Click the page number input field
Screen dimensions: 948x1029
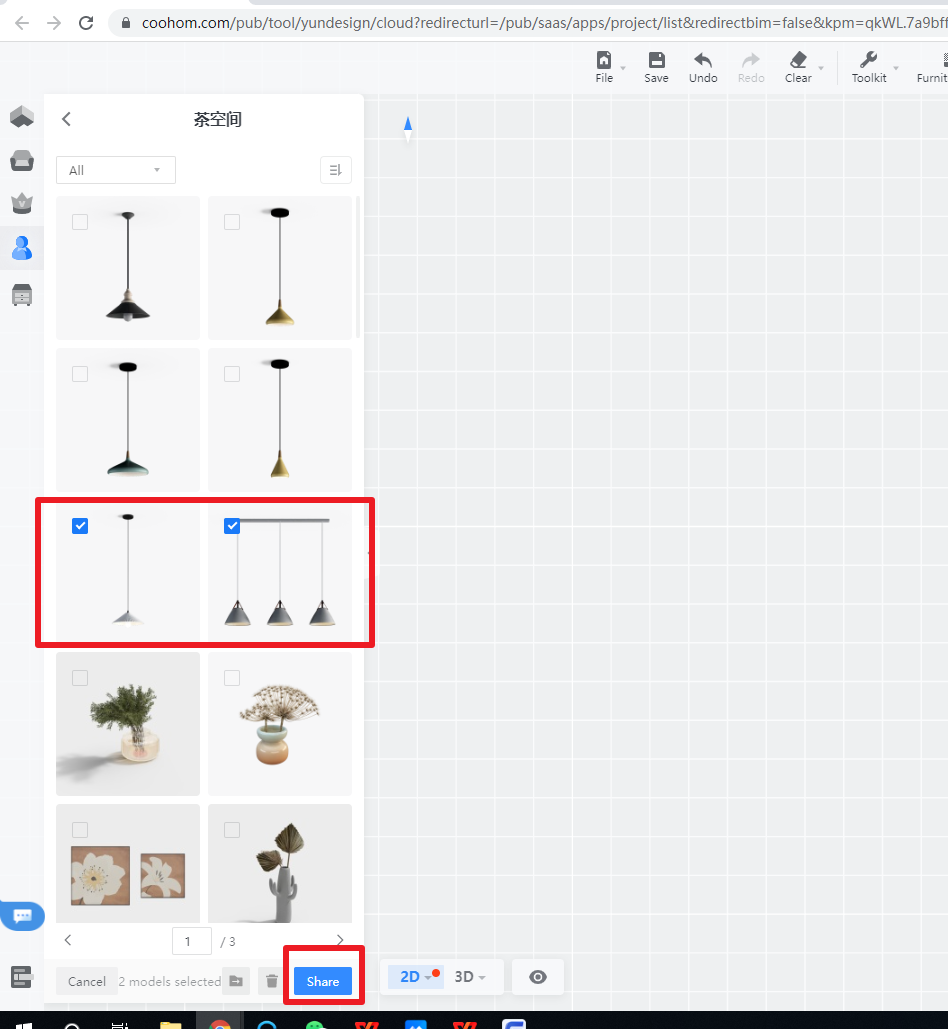click(191, 941)
